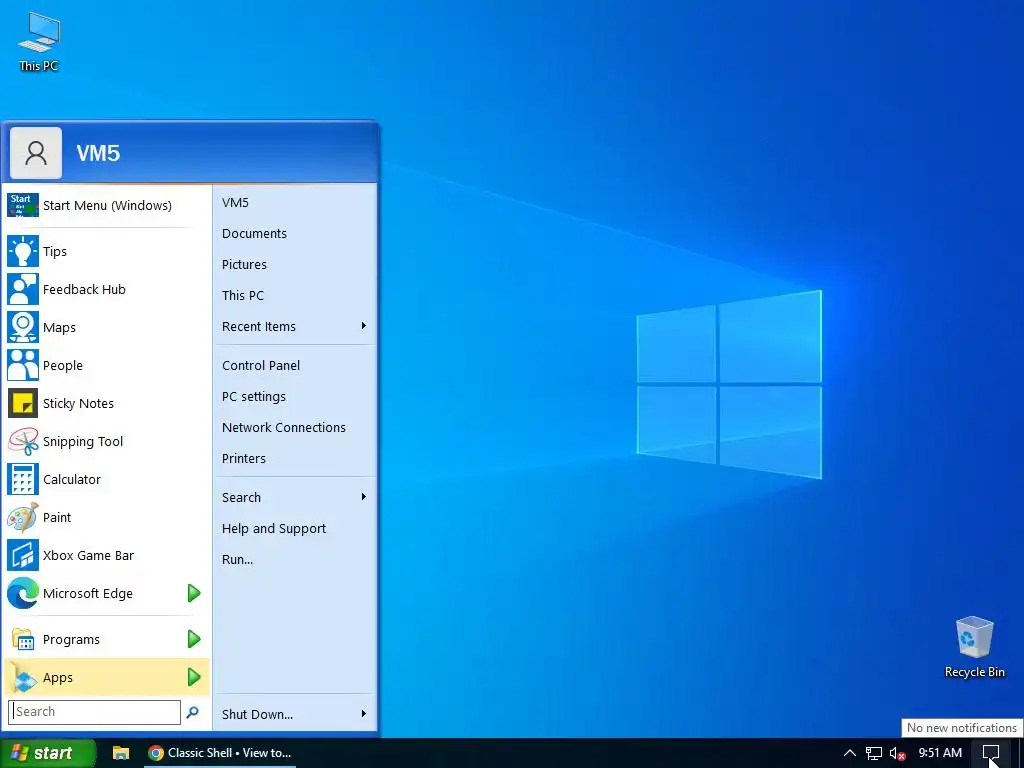Switch to Classic Shell Chrome taskbar window
Image resolution: width=1024 pixels, height=768 pixels.
tap(220, 753)
